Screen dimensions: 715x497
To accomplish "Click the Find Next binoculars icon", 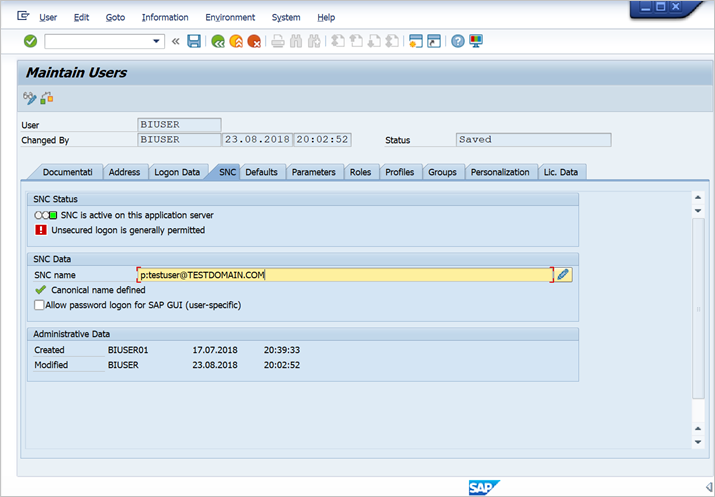I will 314,41.
